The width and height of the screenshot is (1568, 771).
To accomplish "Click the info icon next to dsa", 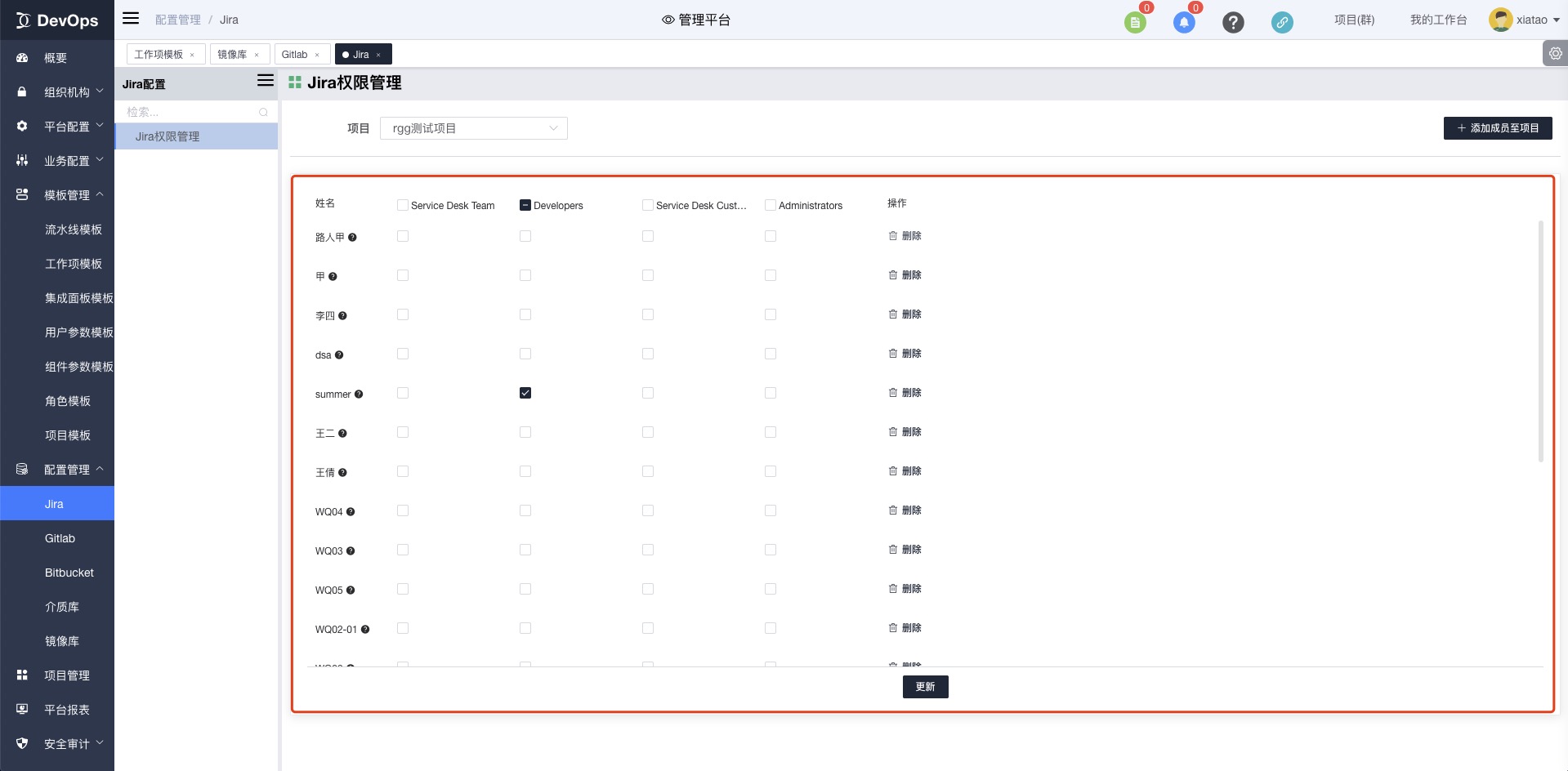I will 338,354.
